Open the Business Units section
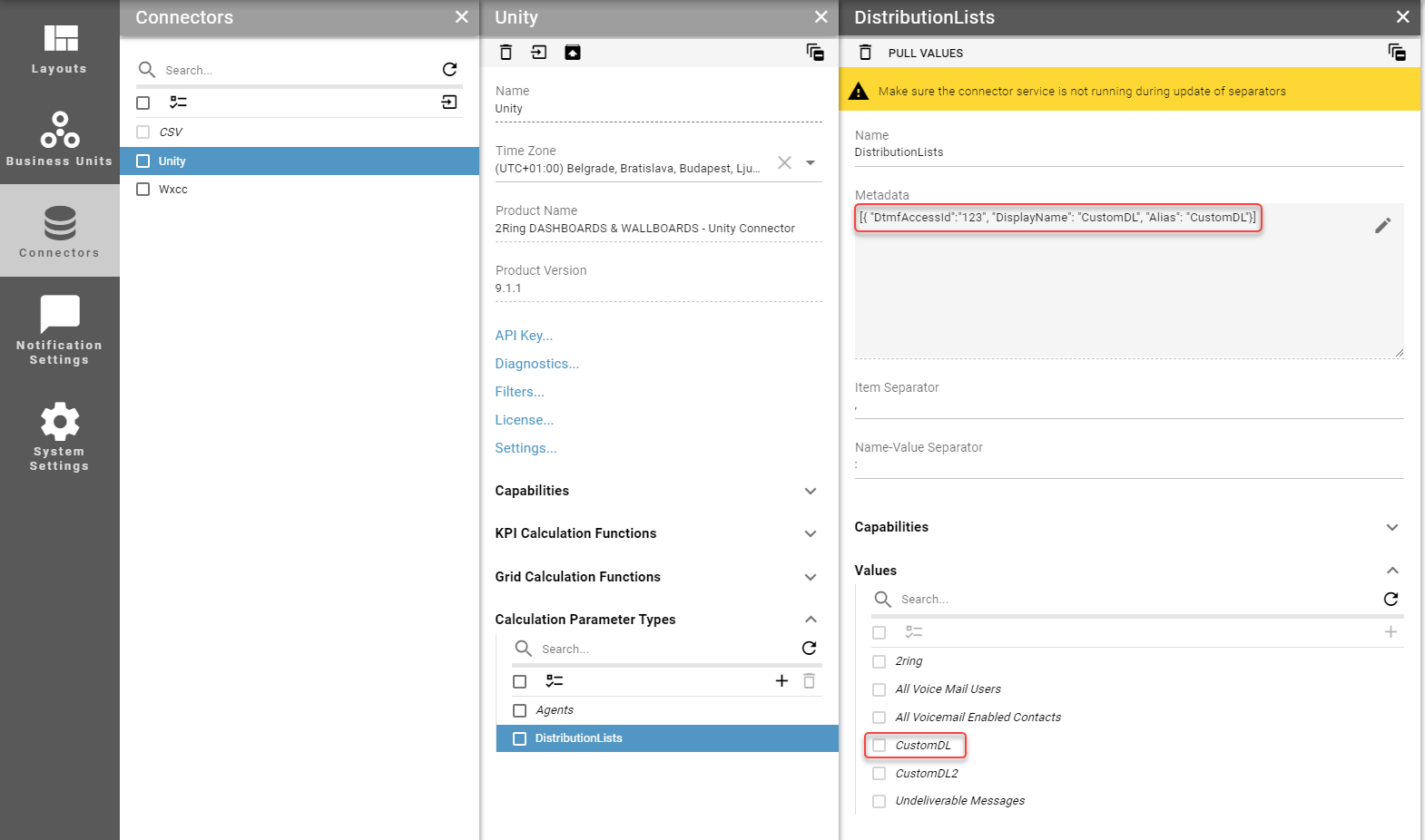Screen dimensions: 1425x840 point(60,139)
